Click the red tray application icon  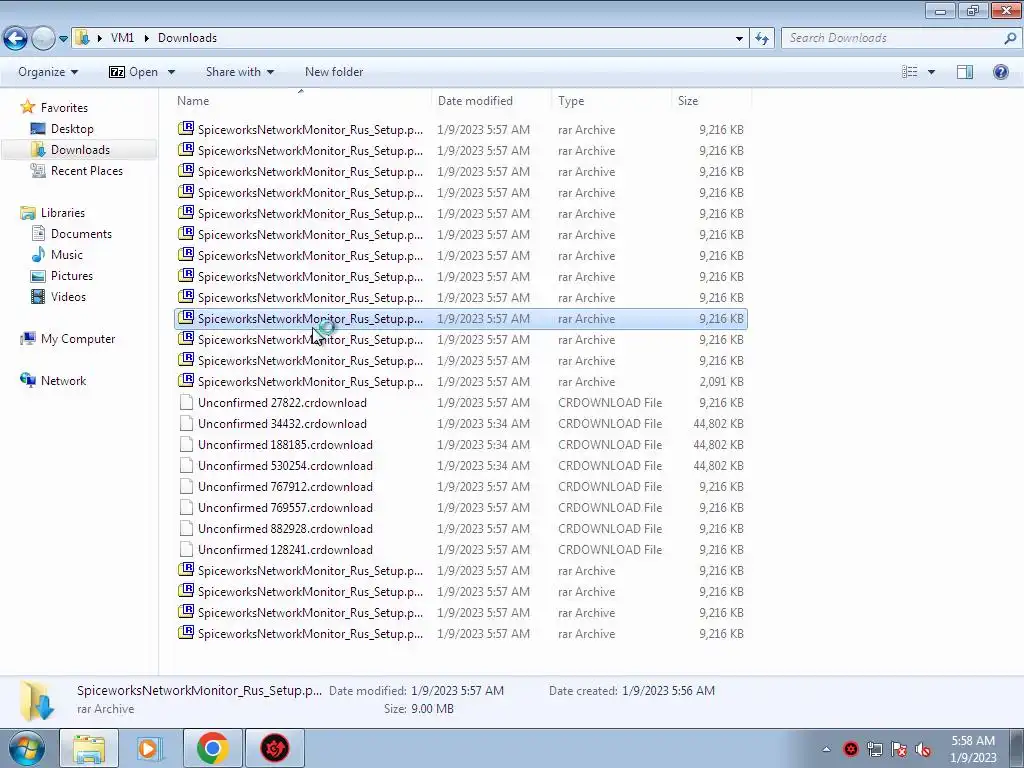(x=850, y=749)
